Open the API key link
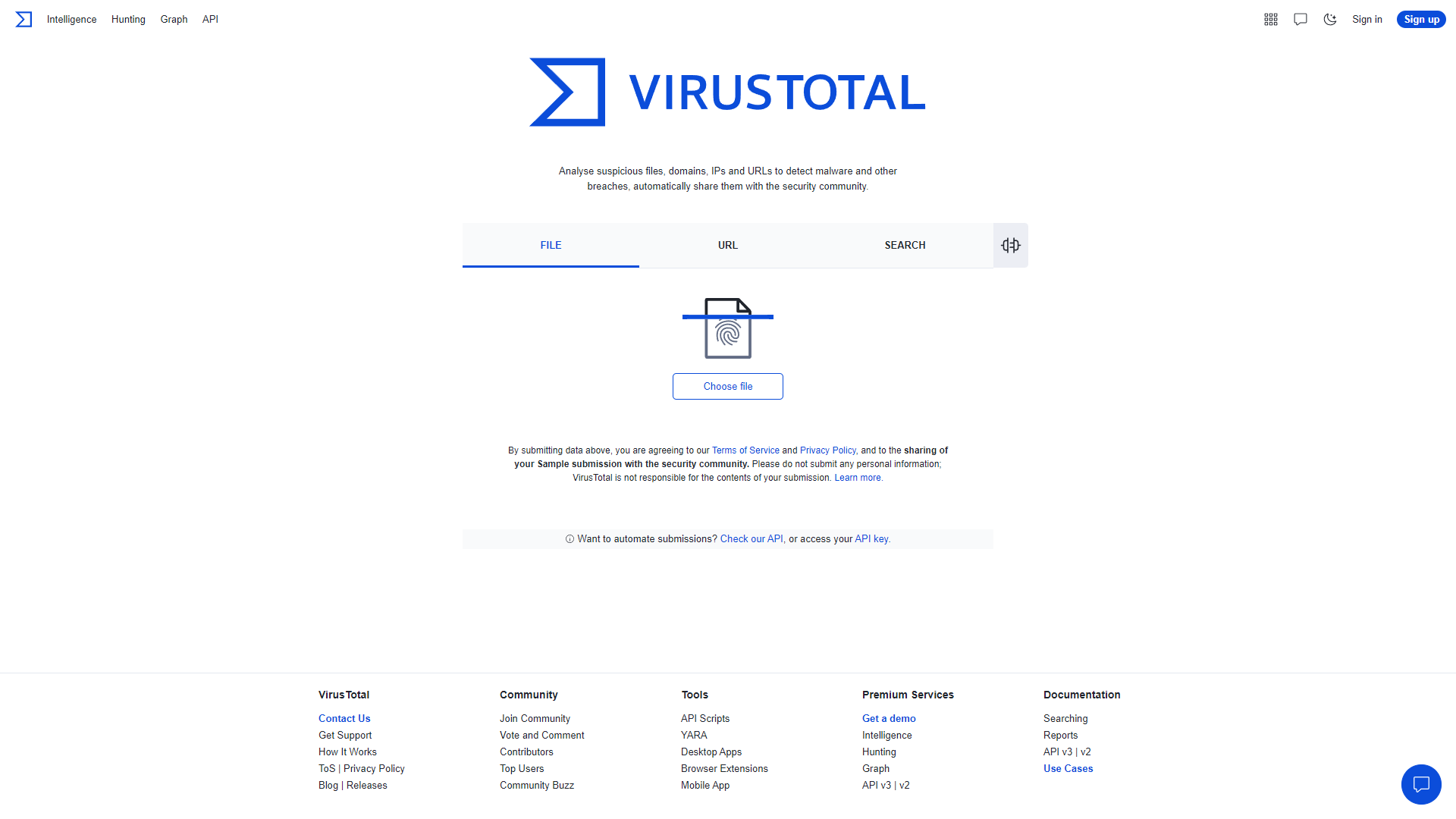The height and width of the screenshot is (819, 1456). [x=872, y=539]
